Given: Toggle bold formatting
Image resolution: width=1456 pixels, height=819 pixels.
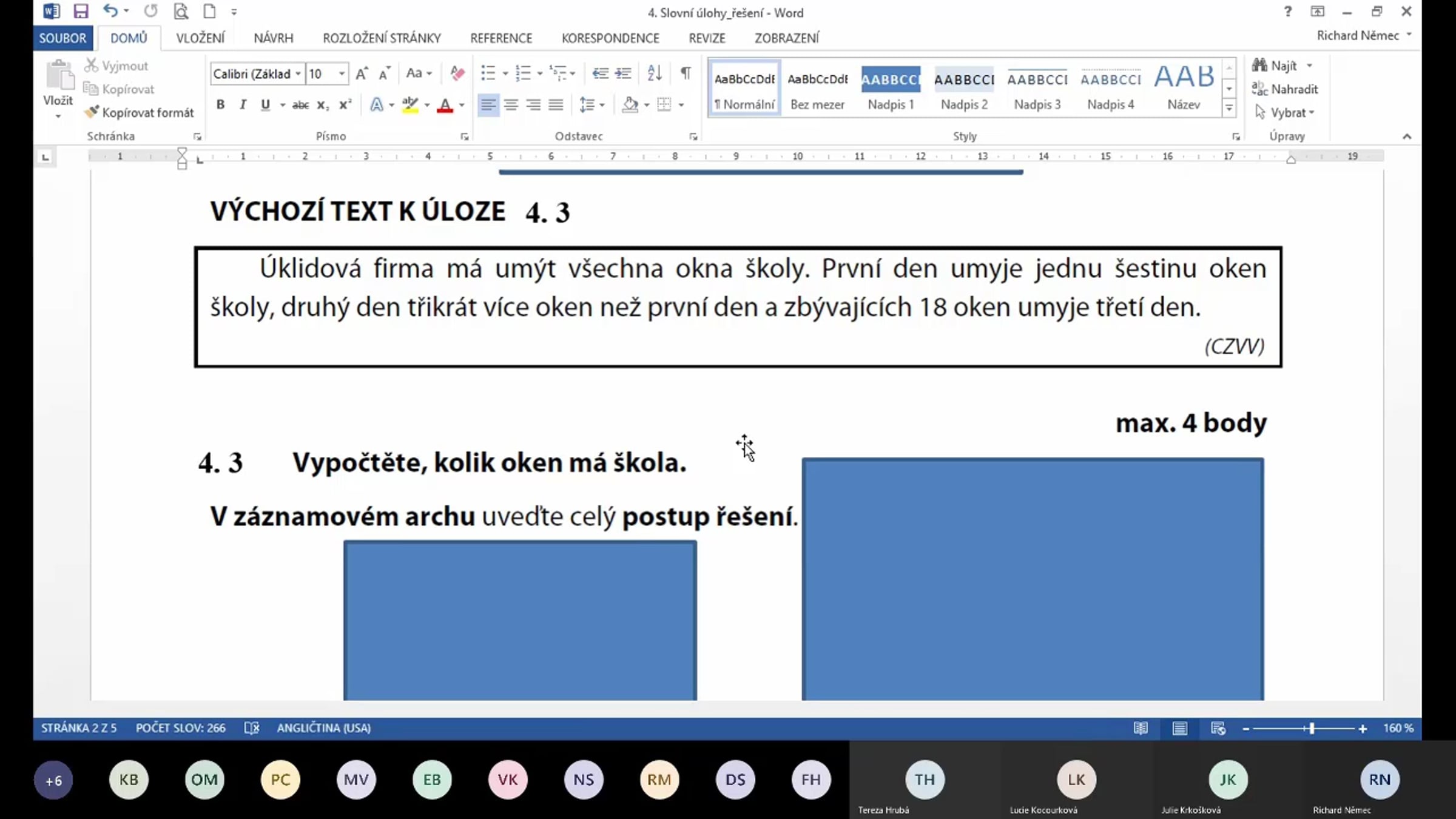Looking at the screenshot, I should [220, 105].
